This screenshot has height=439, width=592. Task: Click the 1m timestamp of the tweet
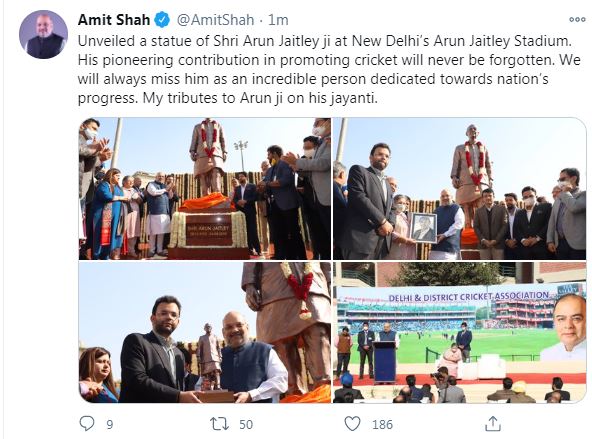(x=278, y=20)
